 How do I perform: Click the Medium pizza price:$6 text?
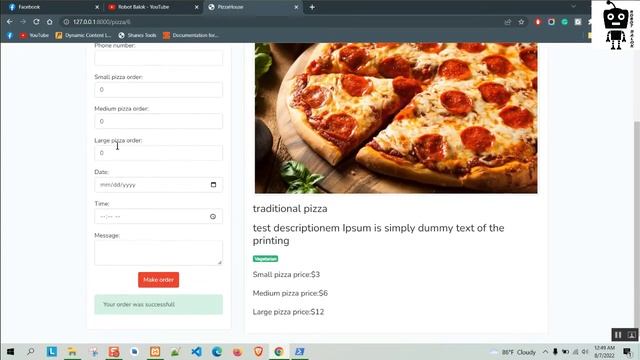coord(290,293)
